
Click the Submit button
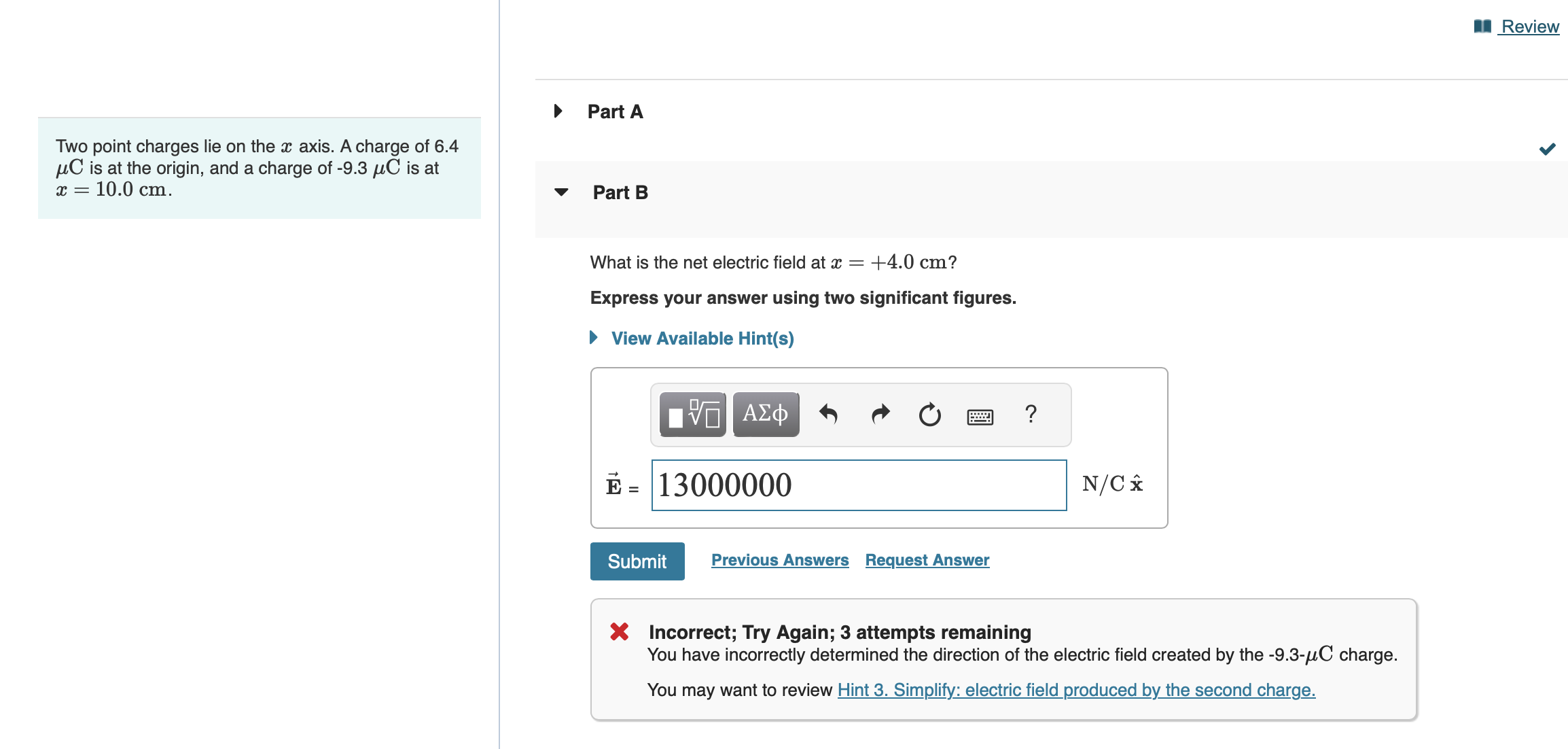(x=637, y=560)
